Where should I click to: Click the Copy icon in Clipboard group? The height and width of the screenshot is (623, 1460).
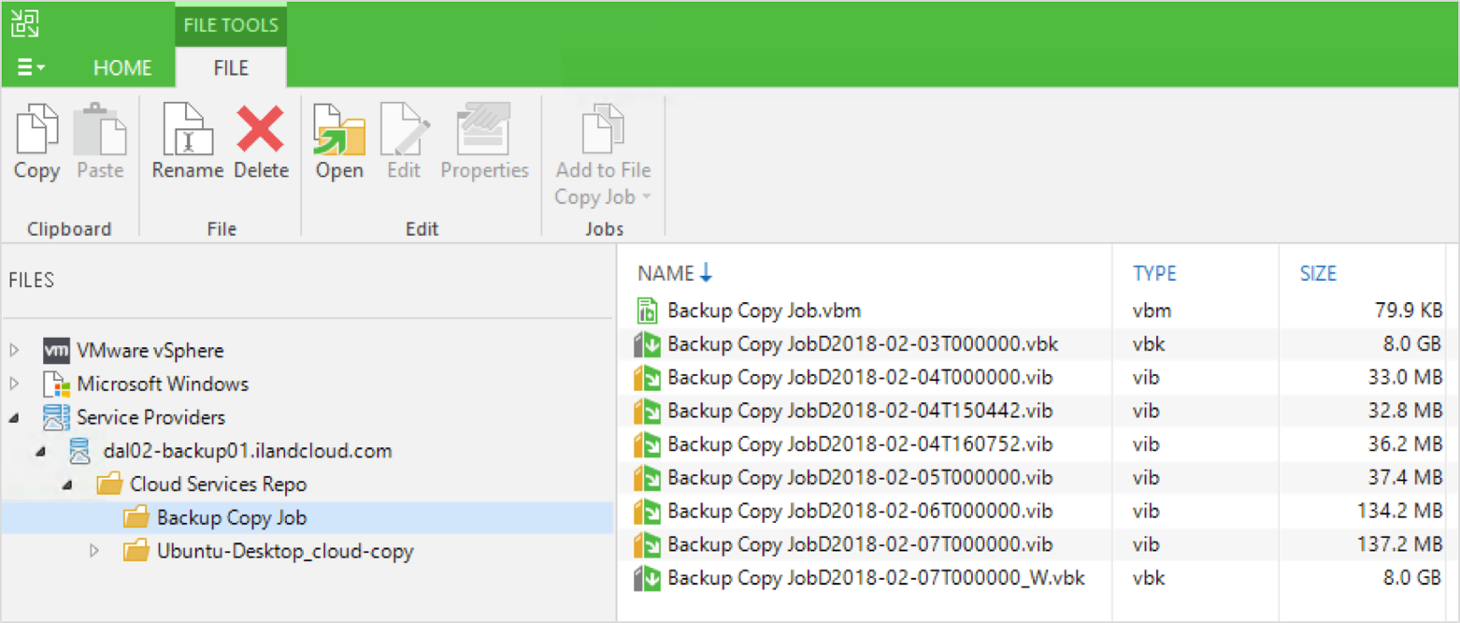tap(37, 132)
